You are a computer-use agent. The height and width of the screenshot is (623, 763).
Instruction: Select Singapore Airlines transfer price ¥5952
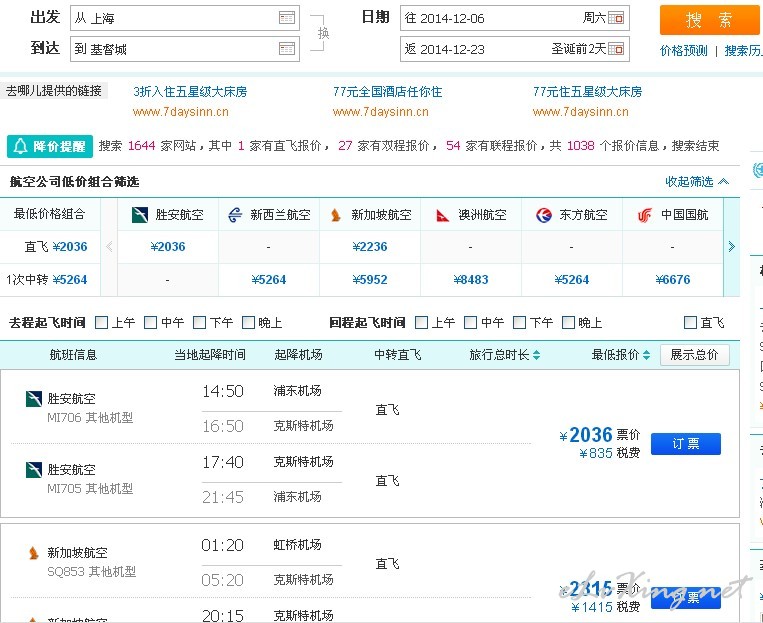pyautogui.click(x=370, y=280)
